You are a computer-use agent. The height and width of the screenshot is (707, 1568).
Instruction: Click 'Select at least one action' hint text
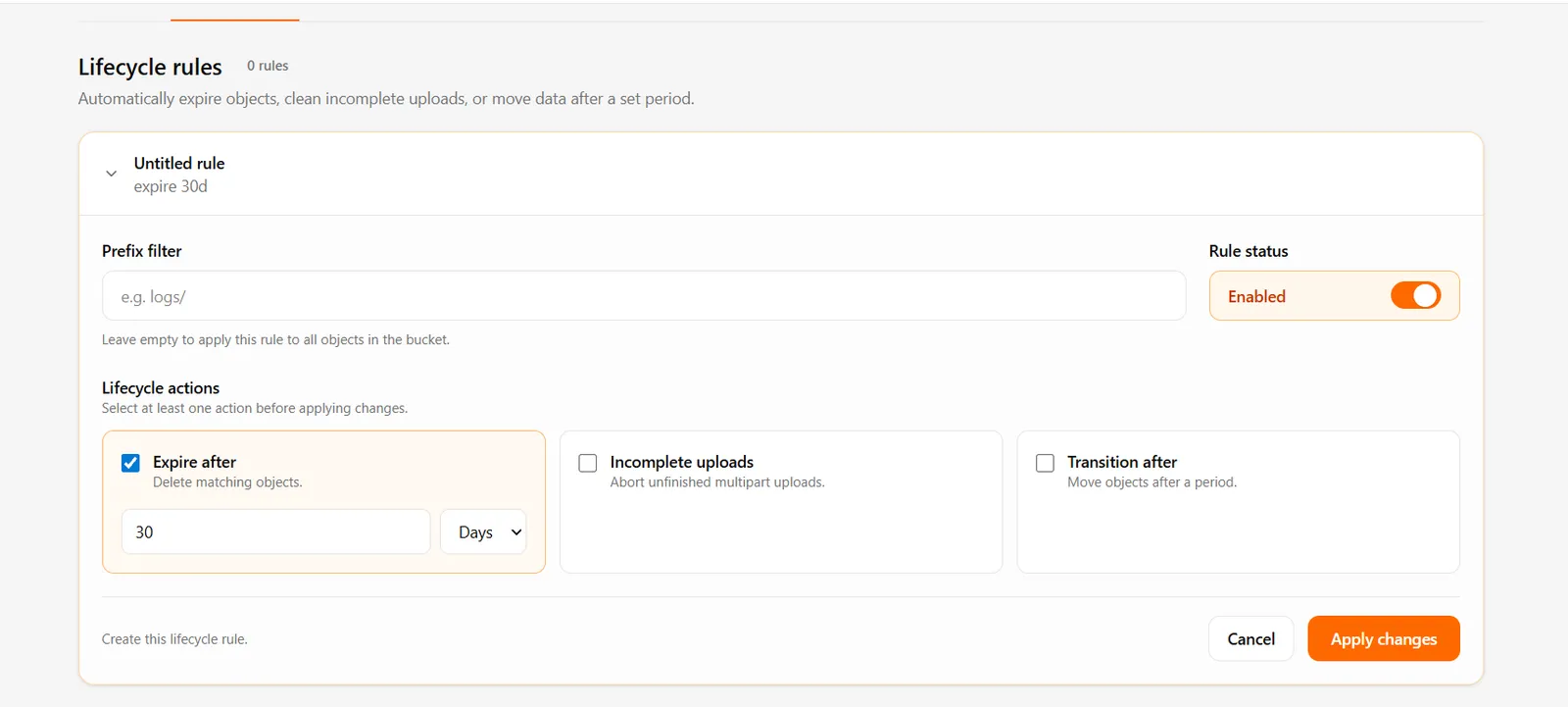(x=255, y=408)
